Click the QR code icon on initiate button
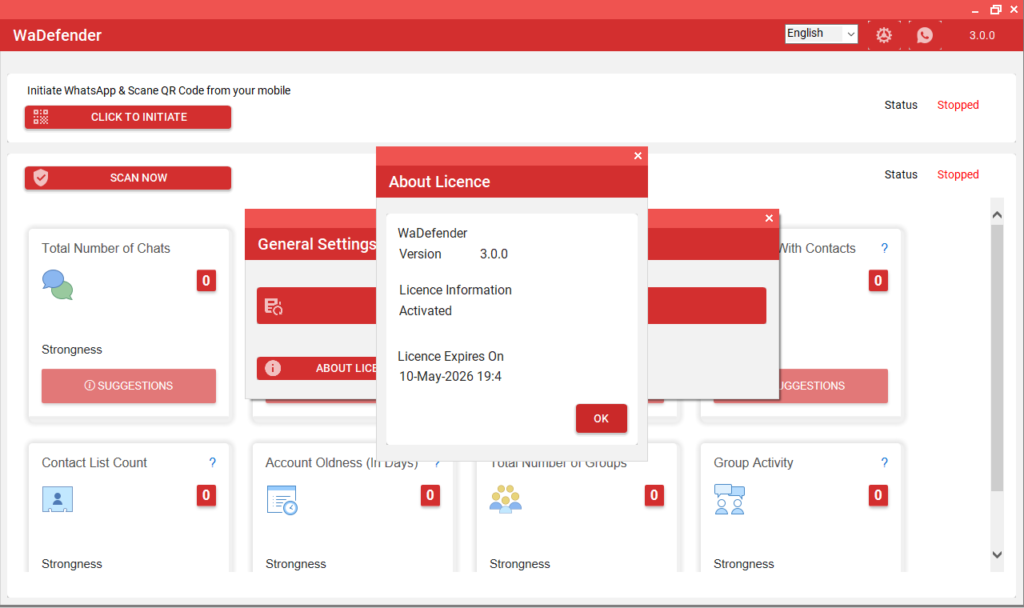Image resolution: width=1024 pixels, height=608 pixels. tap(40, 117)
